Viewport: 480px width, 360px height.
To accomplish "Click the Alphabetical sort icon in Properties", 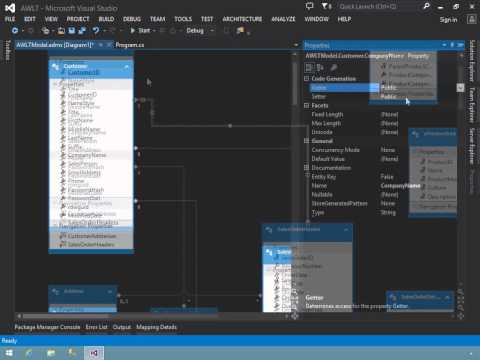I will [320, 68].
